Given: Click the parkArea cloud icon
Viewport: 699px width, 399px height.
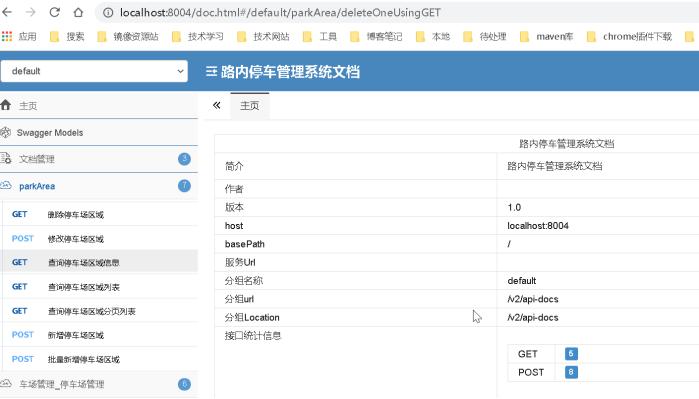Looking at the screenshot, I should 6,185.
